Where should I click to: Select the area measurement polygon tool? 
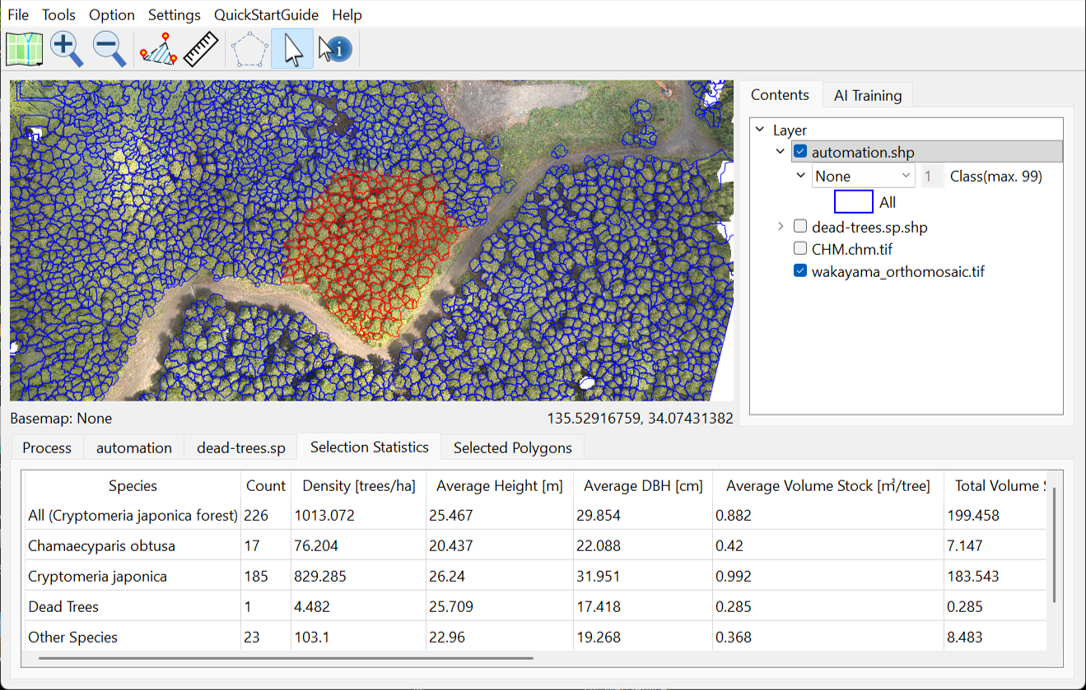coord(158,48)
